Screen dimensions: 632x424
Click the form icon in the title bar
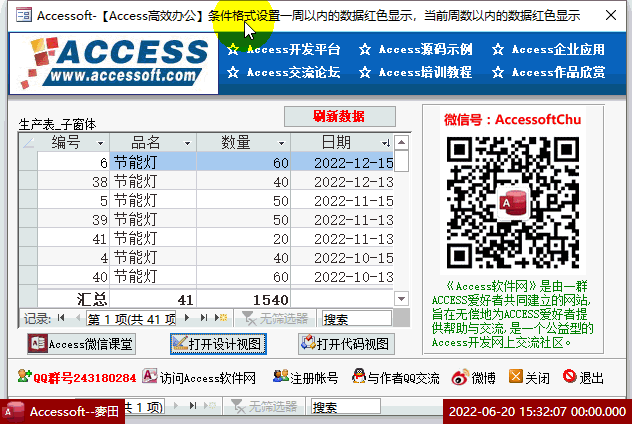(x=23, y=15)
